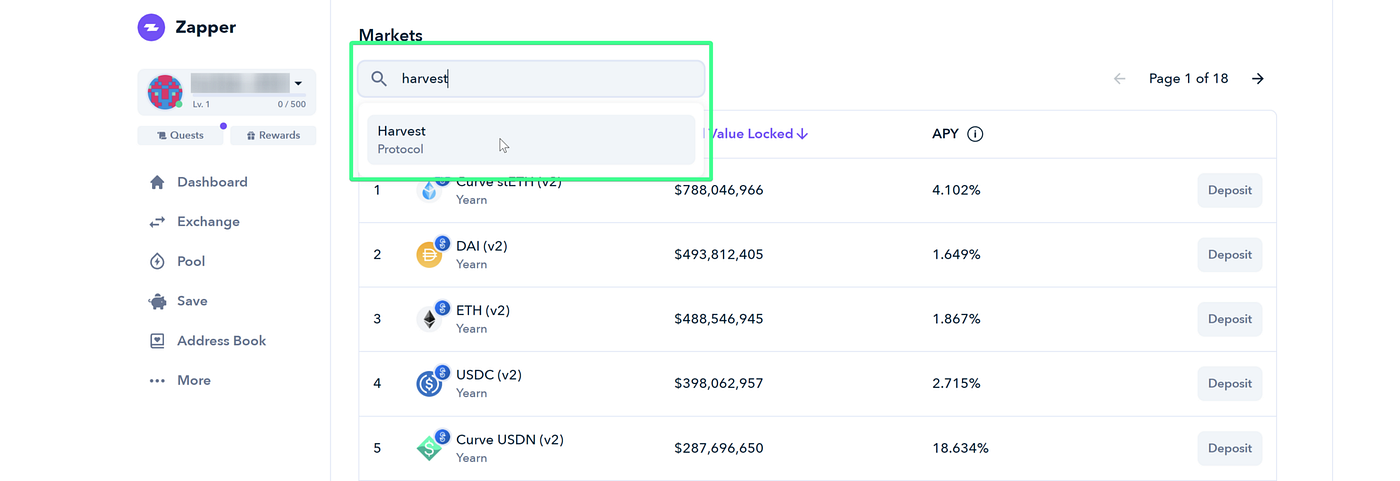Image resolution: width=1400 pixels, height=481 pixels.
Task: Open the Dashboard home icon
Action: point(157,182)
